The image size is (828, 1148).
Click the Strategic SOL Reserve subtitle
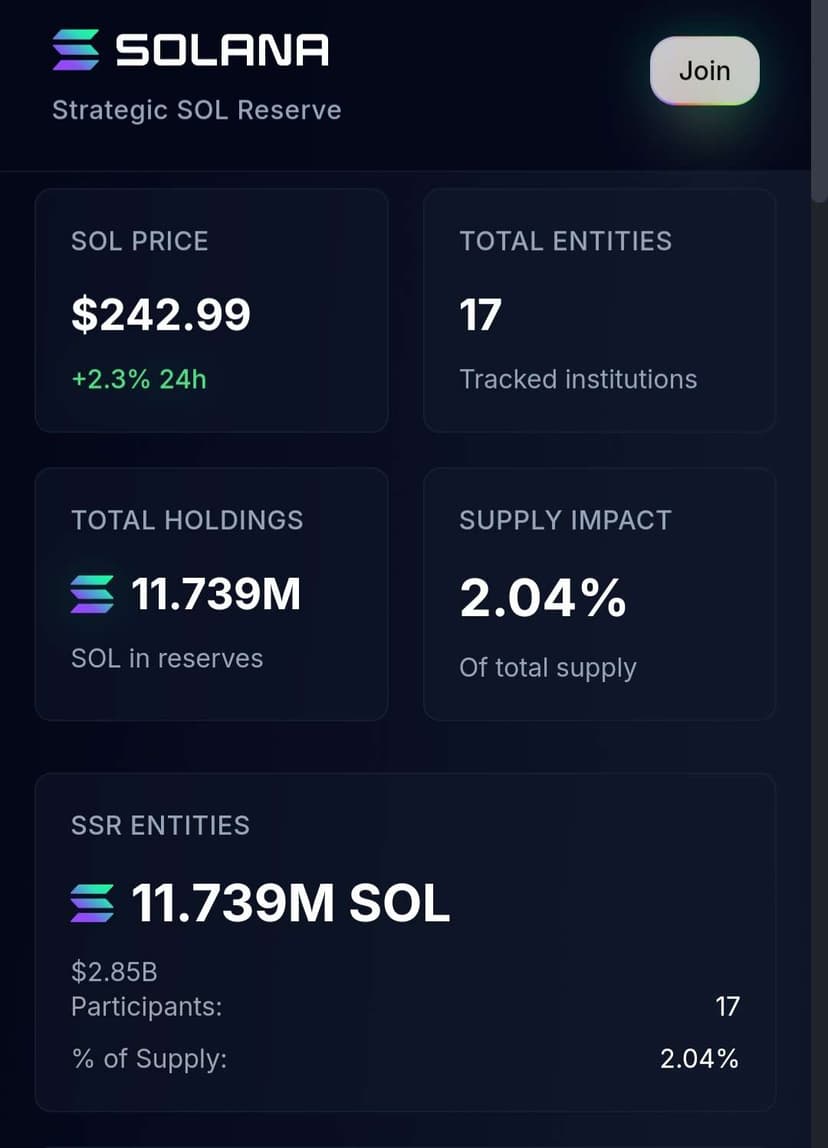coord(196,109)
